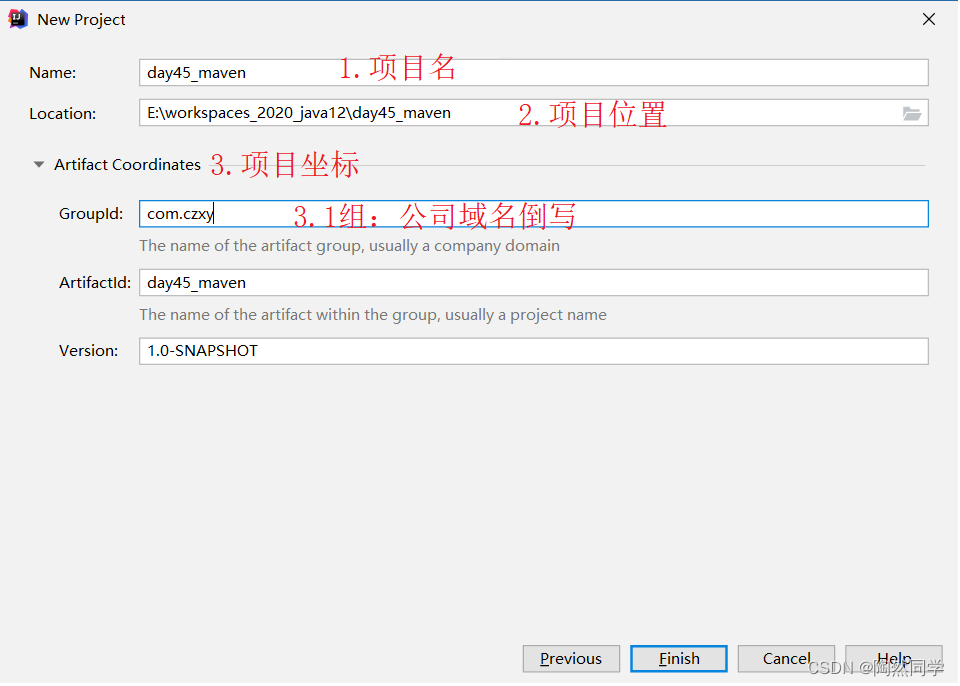Click the 'Version:' label

88,351
